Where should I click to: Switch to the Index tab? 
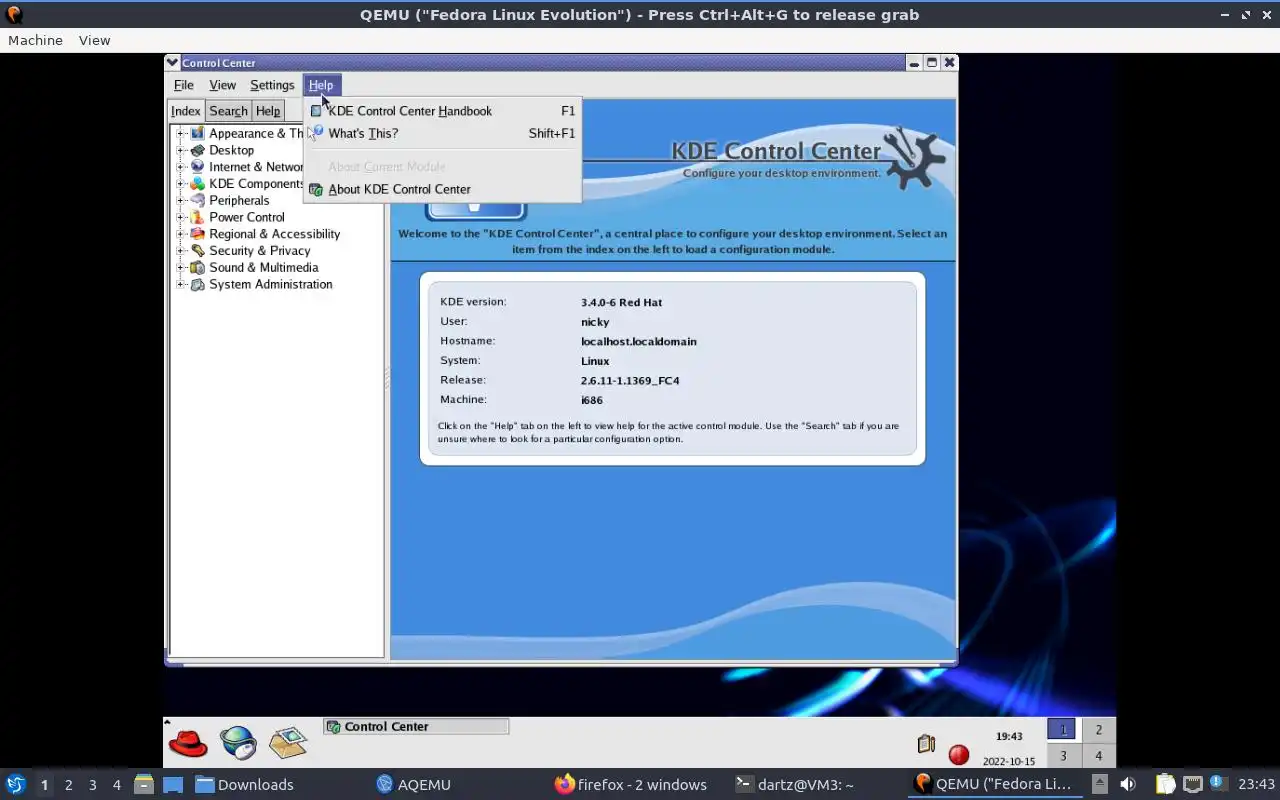[x=186, y=111]
